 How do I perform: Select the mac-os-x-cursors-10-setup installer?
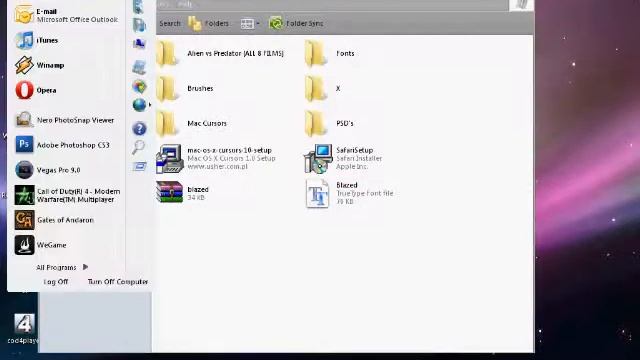[216, 158]
